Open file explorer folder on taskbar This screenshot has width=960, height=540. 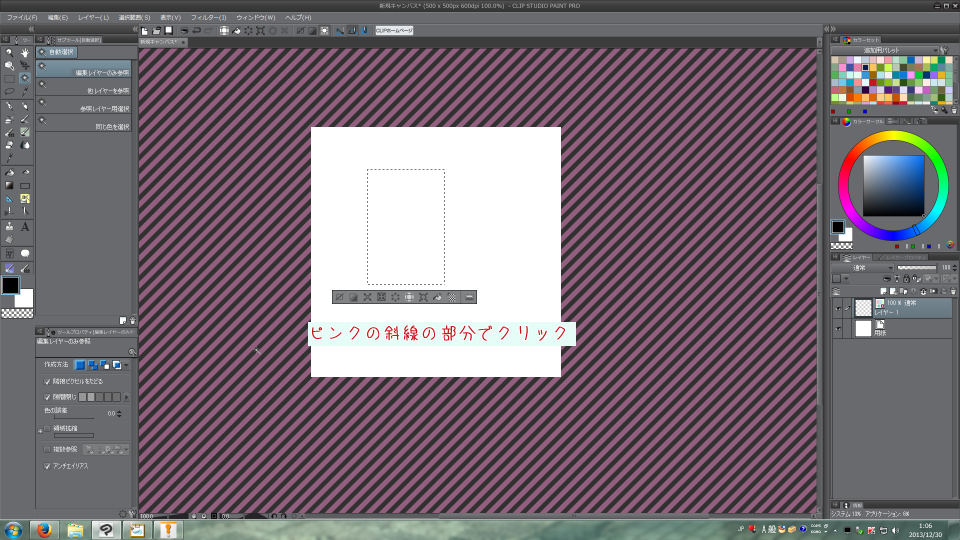click(75, 530)
